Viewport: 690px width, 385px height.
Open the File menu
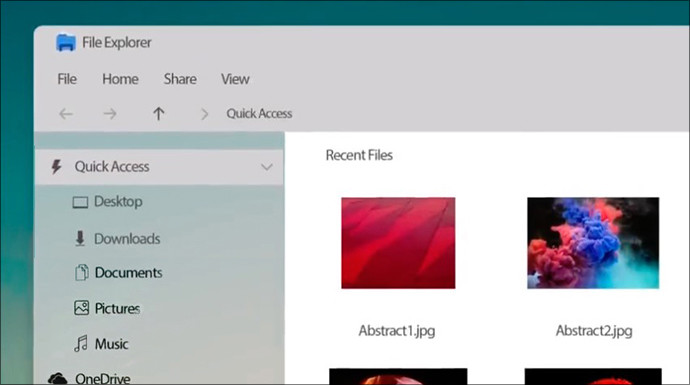(67, 79)
